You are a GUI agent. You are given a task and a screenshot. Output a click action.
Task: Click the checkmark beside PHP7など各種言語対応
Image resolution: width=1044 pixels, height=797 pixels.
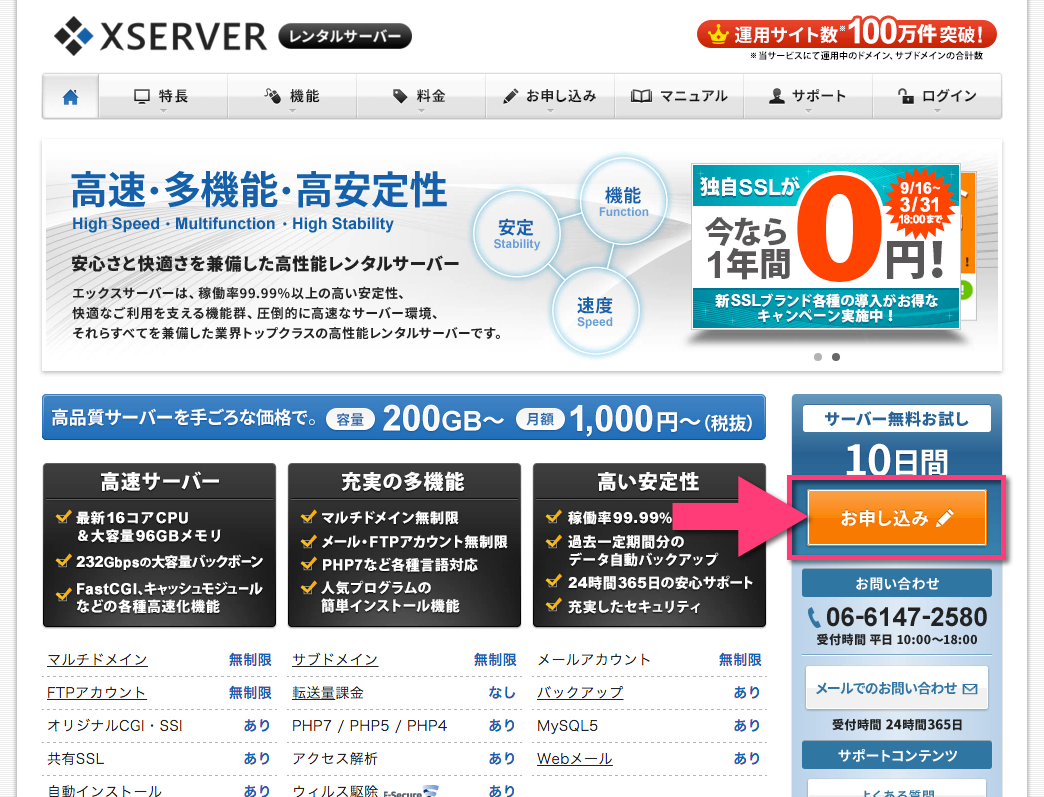pos(309,563)
